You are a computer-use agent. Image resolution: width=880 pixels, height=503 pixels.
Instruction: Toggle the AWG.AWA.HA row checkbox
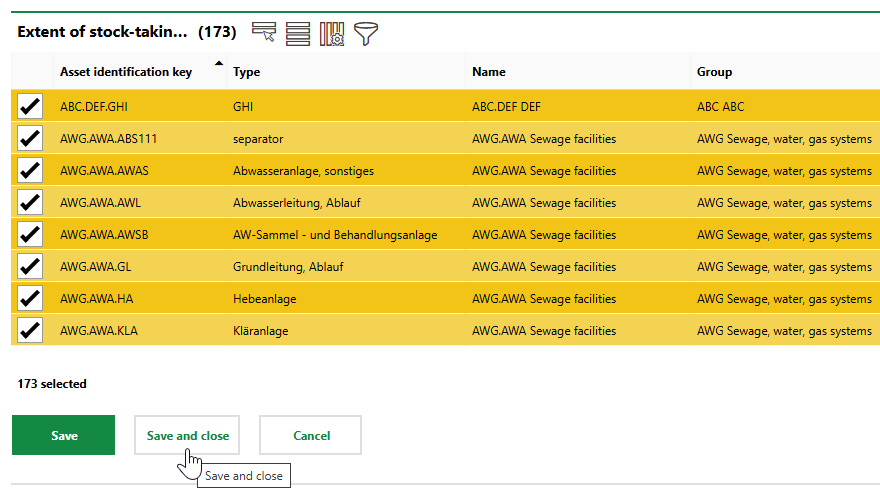(30, 298)
